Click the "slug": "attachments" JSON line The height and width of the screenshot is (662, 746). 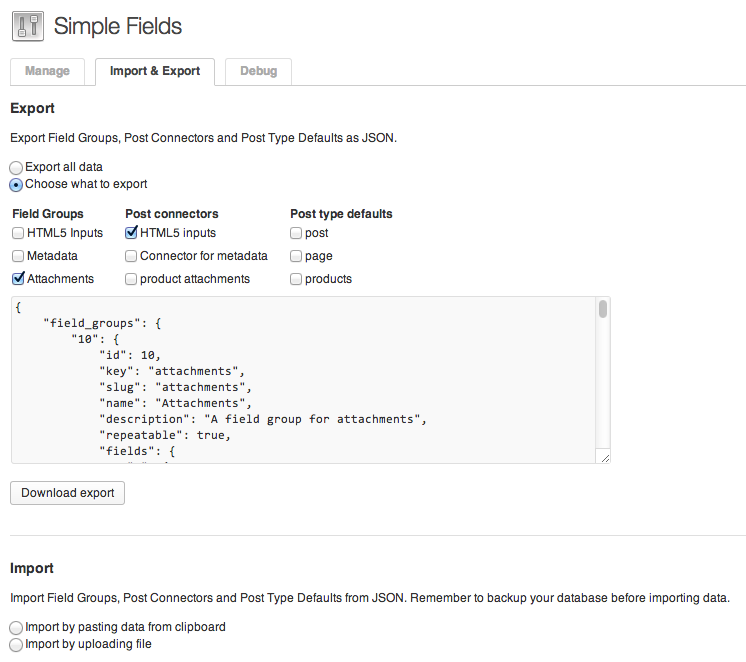pyautogui.click(x=175, y=387)
